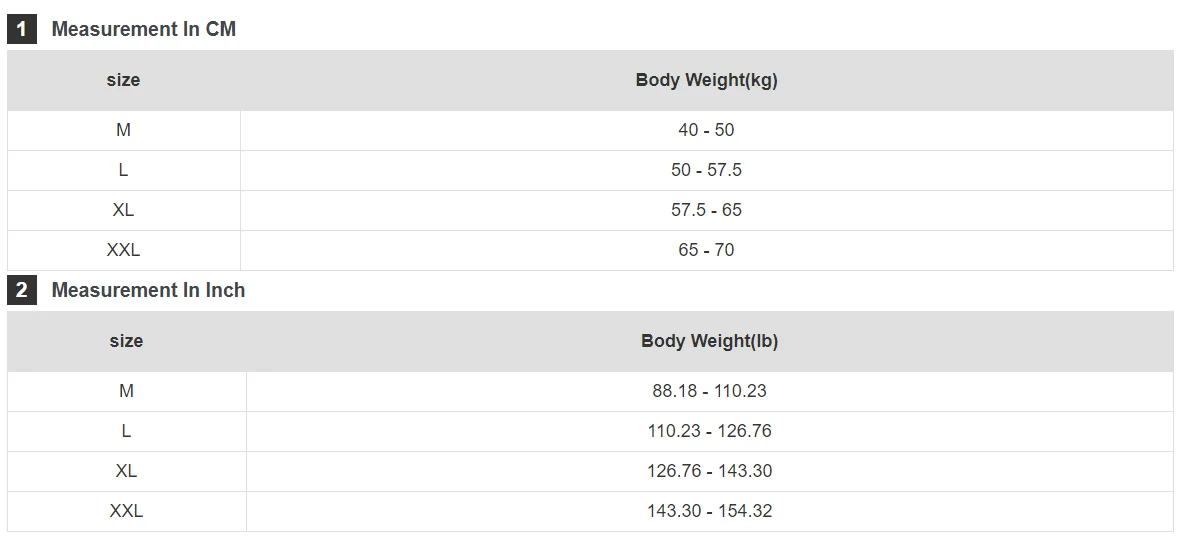Select the XXL size cell in CM table
Image resolution: width=1185 pixels, height=544 pixels.
coord(123,250)
